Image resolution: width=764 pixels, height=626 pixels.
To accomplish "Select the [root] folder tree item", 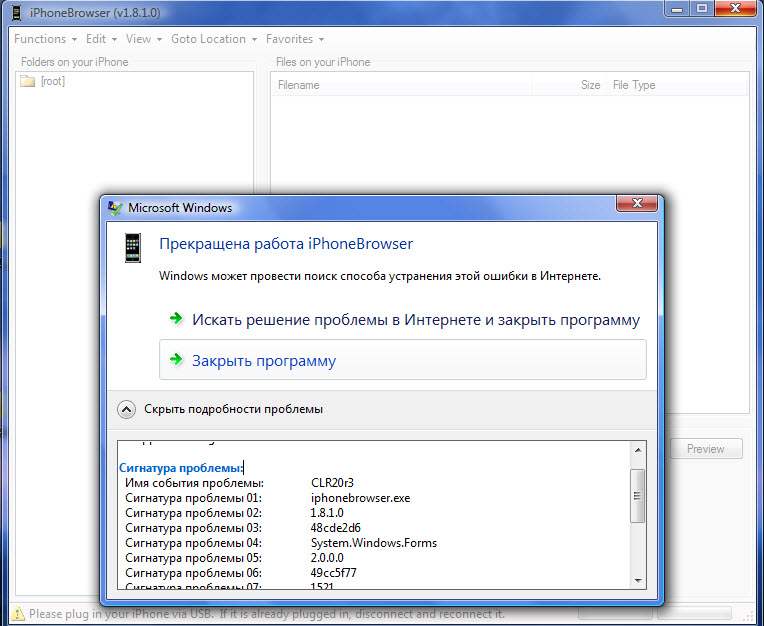I will pos(53,82).
